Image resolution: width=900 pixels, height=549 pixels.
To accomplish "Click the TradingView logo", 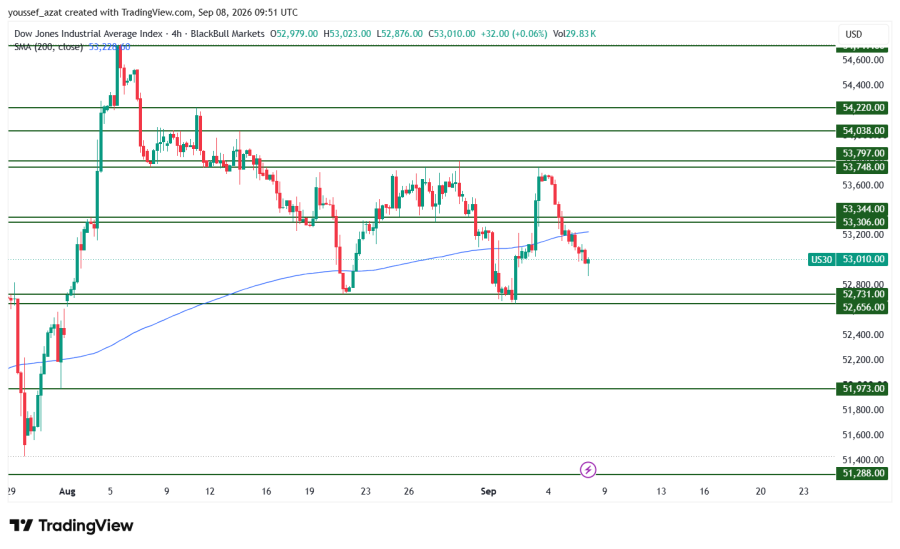I will click(x=72, y=525).
